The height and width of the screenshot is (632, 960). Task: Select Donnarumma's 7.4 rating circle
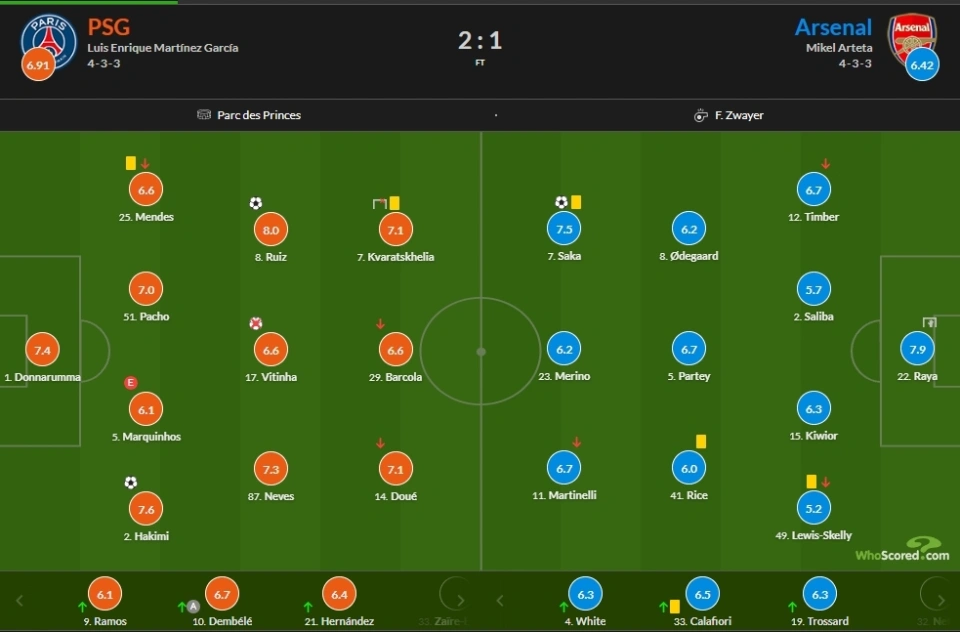click(x=42, y=350)
